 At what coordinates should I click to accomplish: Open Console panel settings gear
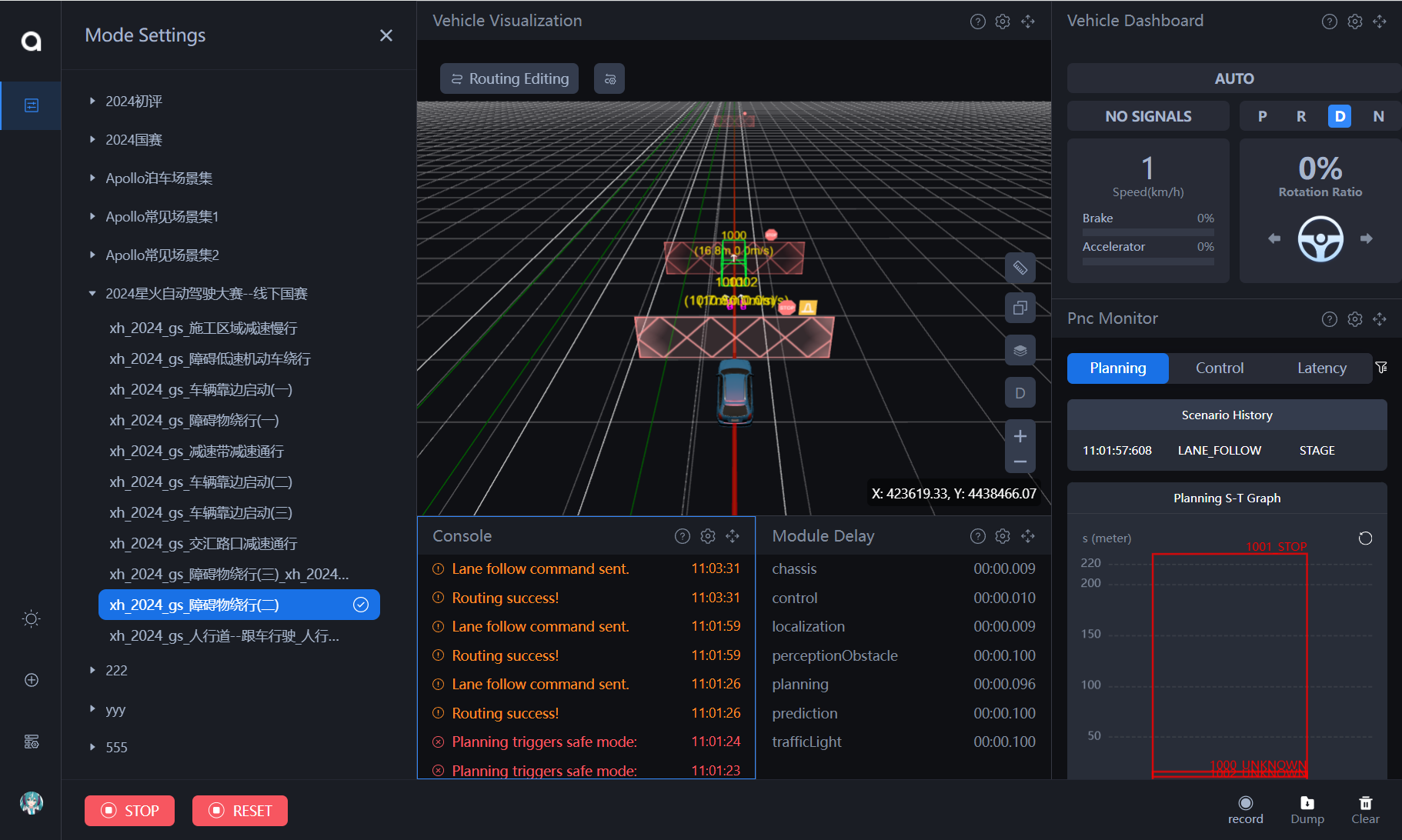[x=707, y=536]
